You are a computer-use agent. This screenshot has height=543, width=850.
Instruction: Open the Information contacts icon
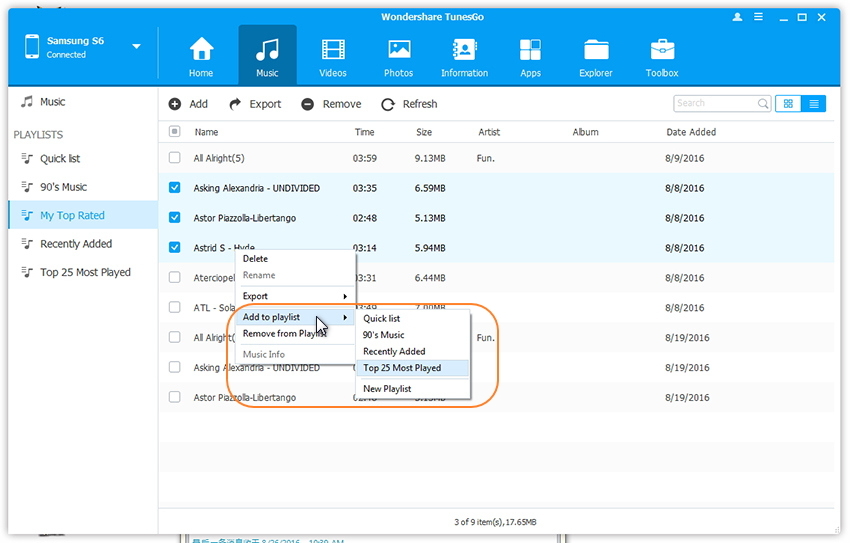click(x=464, y=50)
